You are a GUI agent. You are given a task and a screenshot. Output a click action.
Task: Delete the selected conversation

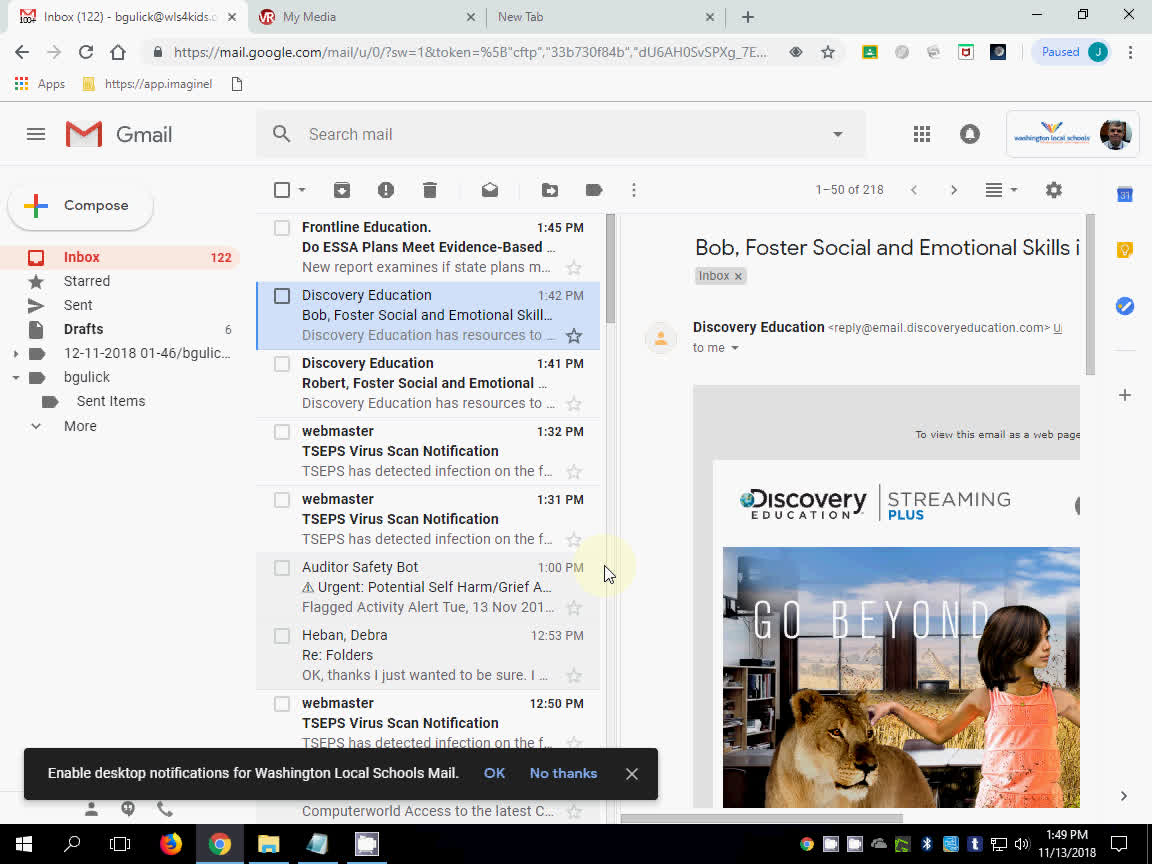[429, 189]
